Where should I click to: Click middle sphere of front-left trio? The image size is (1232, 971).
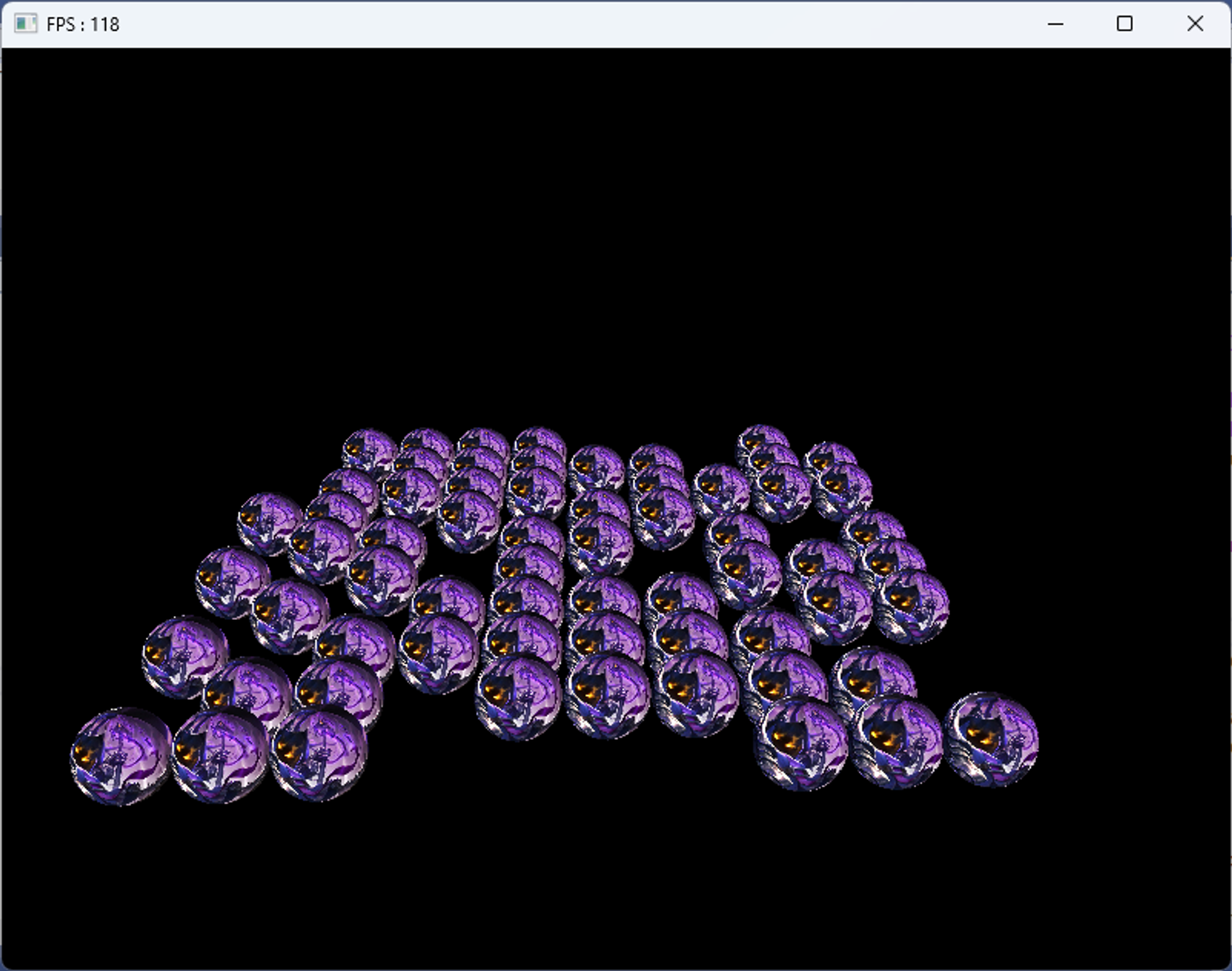(219, 757)
